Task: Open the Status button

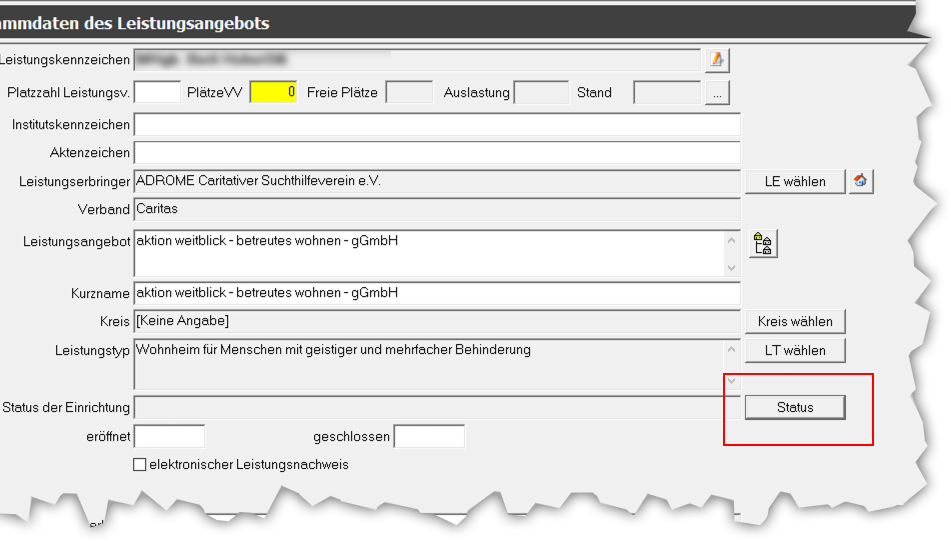Action: [795, 407]
